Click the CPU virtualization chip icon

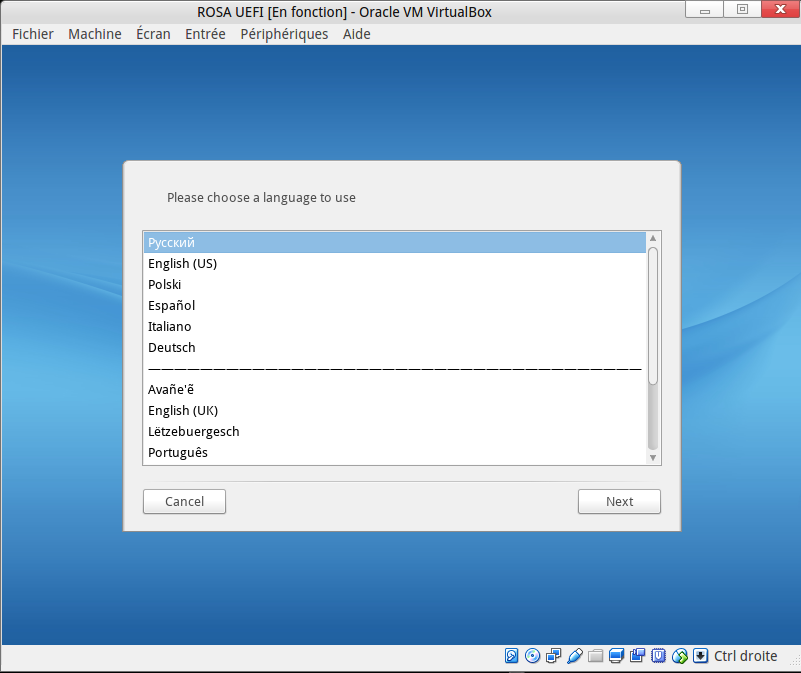tap(658, 656)
